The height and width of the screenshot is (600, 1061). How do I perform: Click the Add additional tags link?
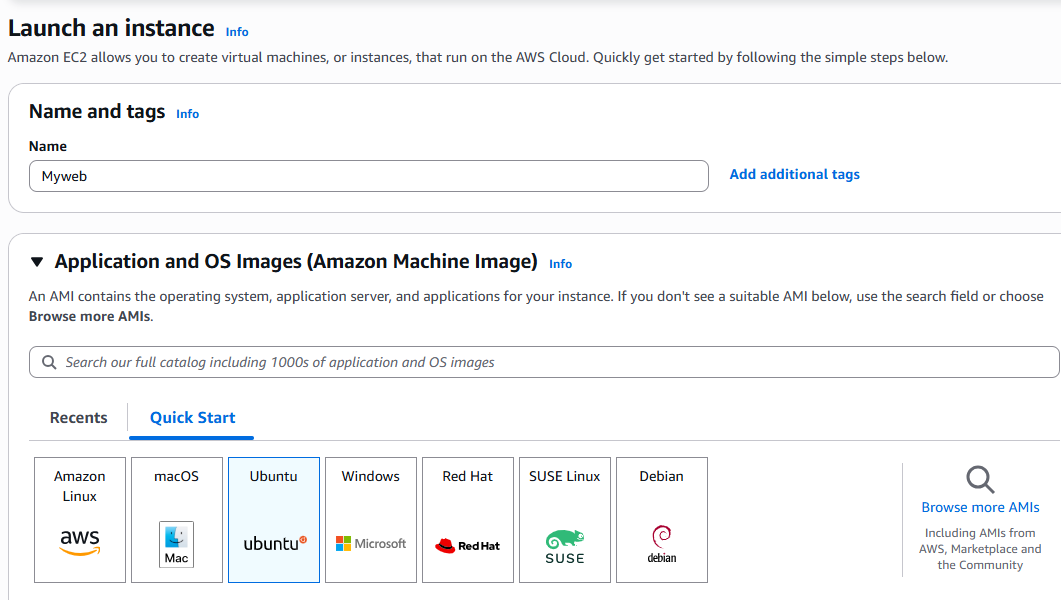tap(794, 174)
